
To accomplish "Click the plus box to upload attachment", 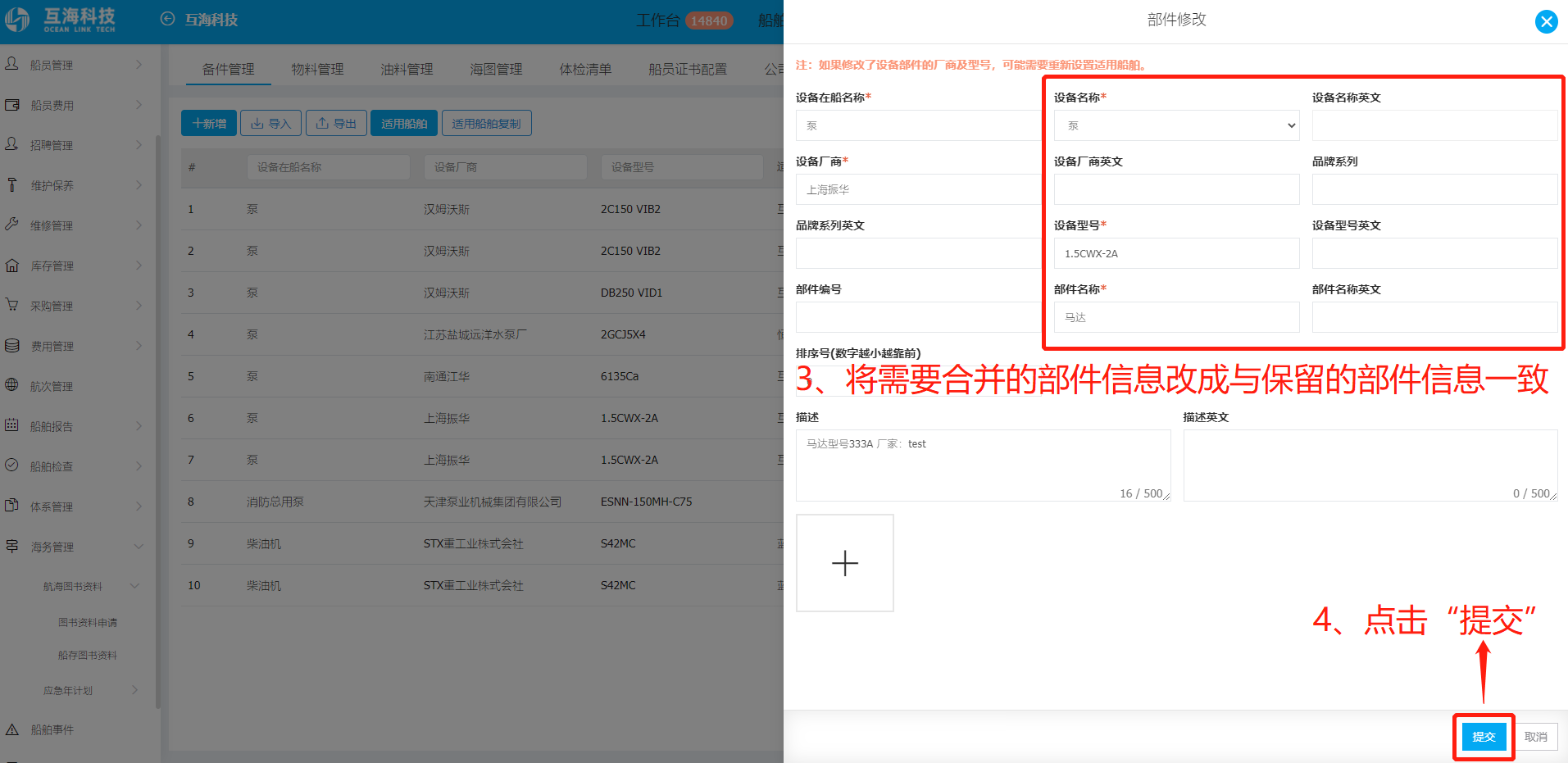I will coord(845,563).
